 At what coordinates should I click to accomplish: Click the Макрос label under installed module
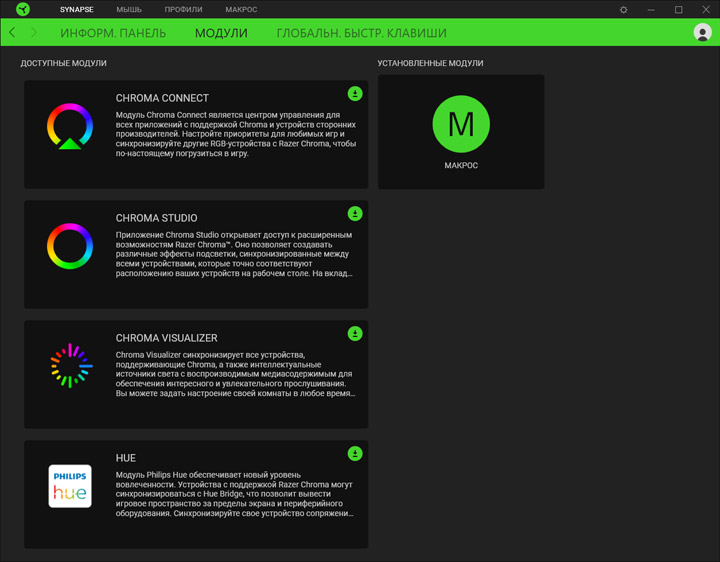point(461,165)
